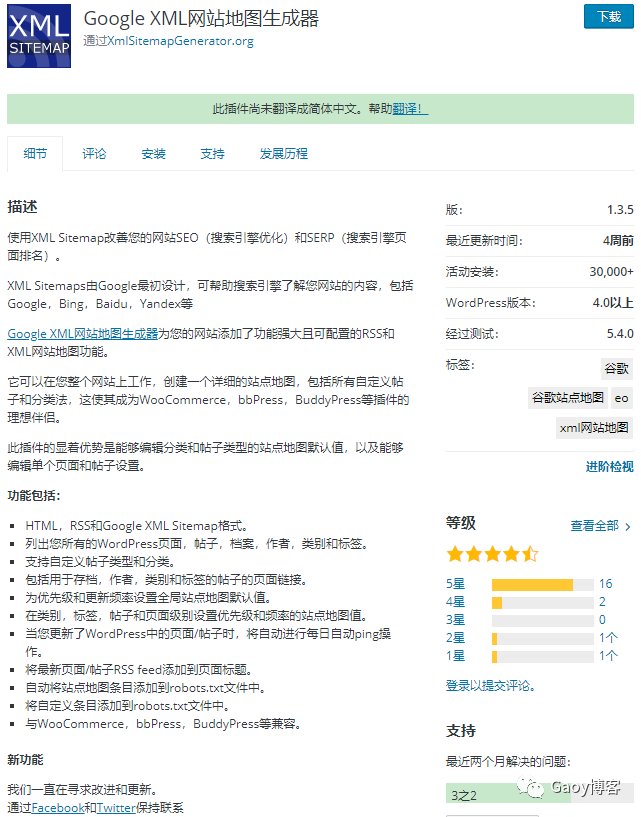This screenshot has height=817, width=641.
Task: Open the 5星 reviews link
Action: point(455,584)
